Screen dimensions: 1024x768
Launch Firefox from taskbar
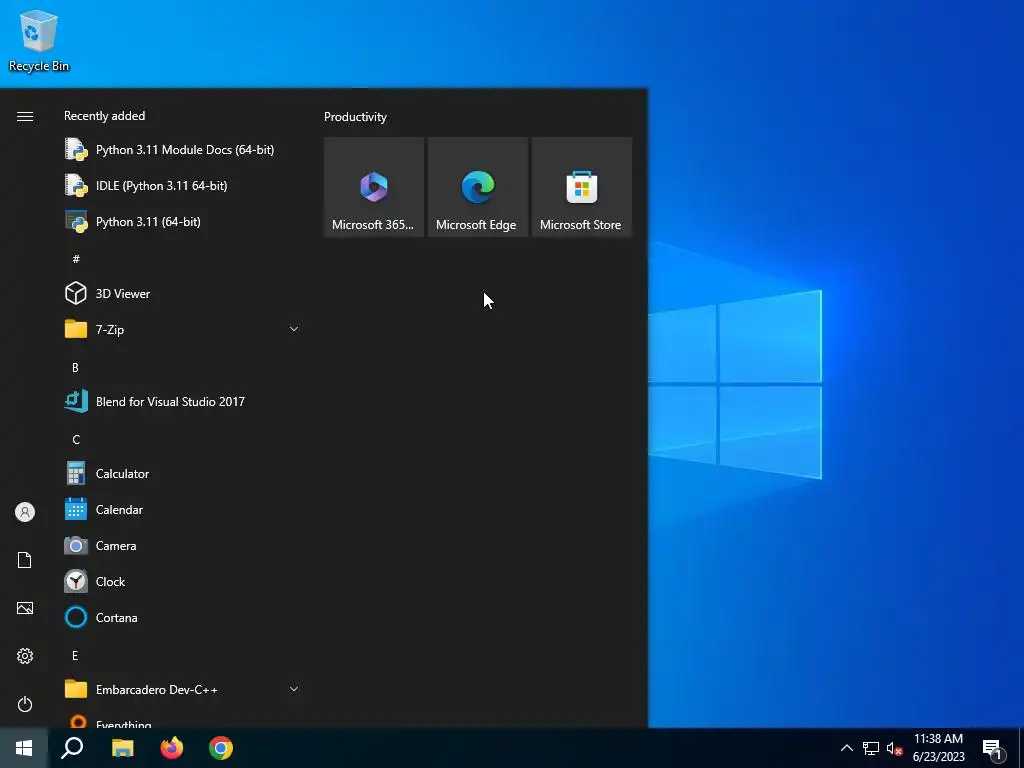point(172,748)
